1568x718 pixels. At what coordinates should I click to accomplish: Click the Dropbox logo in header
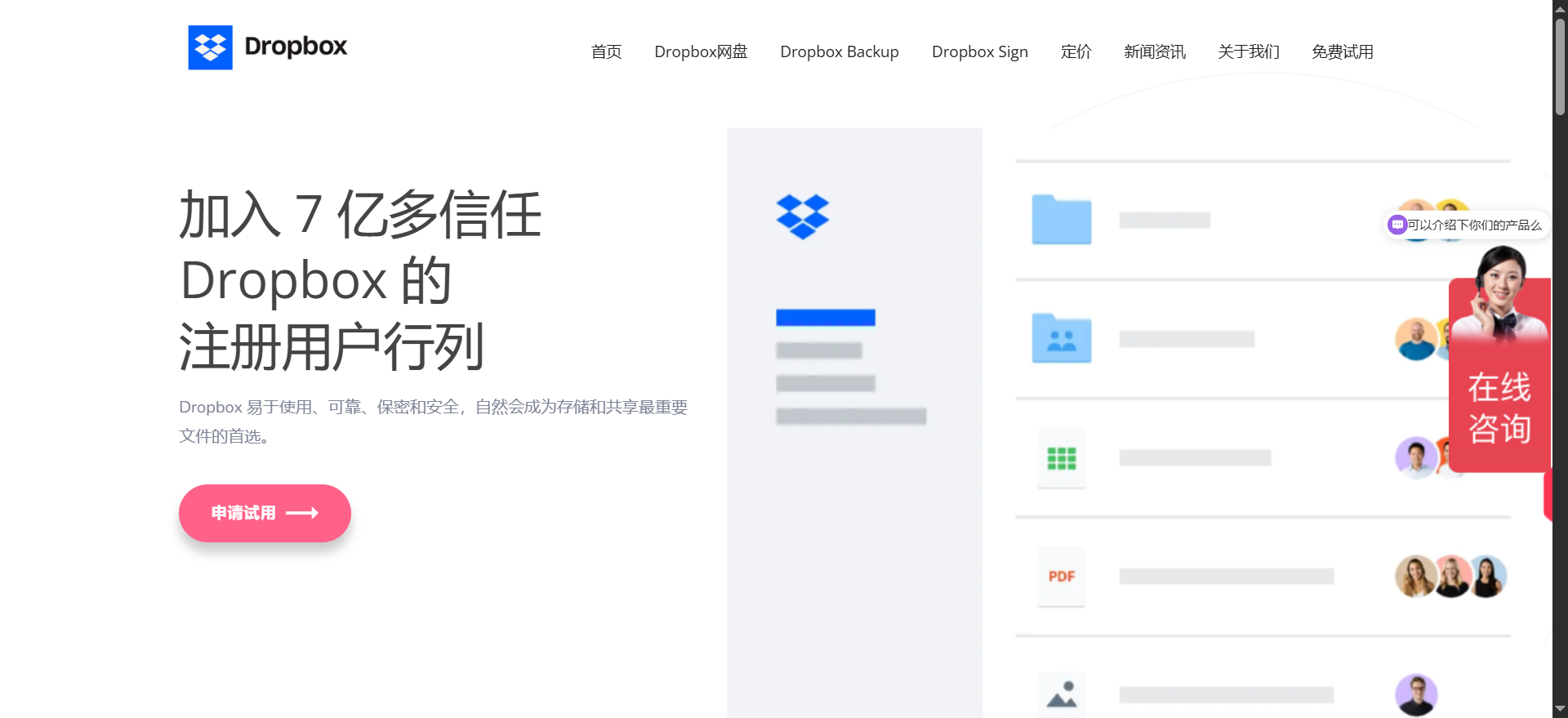[267, 47]
